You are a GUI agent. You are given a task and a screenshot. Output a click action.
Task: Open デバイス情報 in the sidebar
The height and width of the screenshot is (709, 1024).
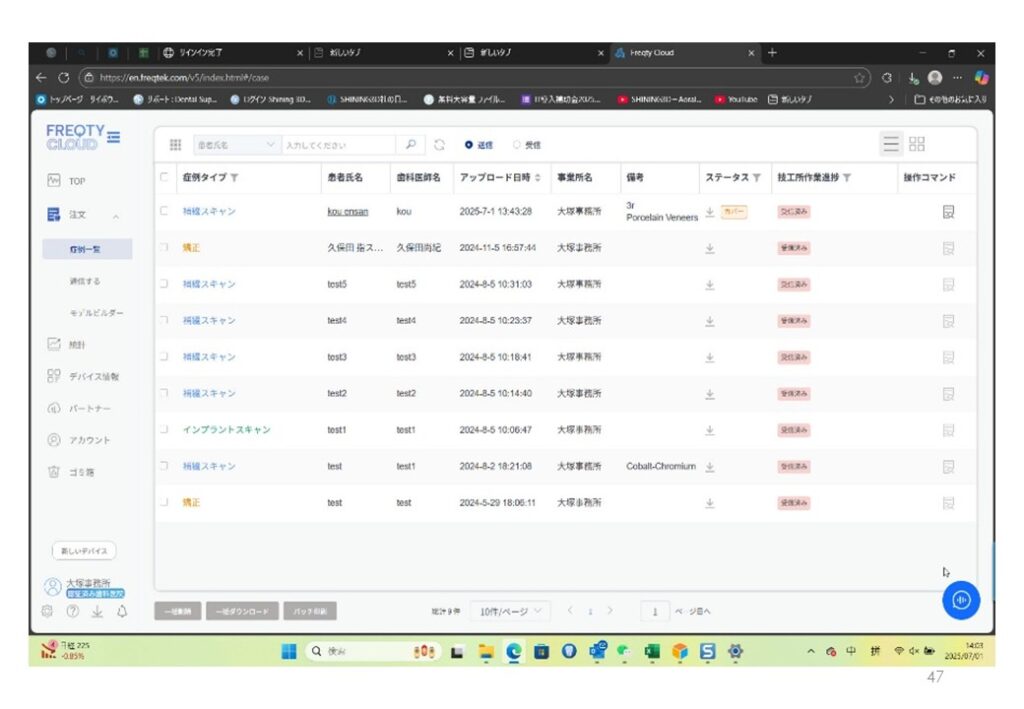pyautogui.click(x=93, y=377)
